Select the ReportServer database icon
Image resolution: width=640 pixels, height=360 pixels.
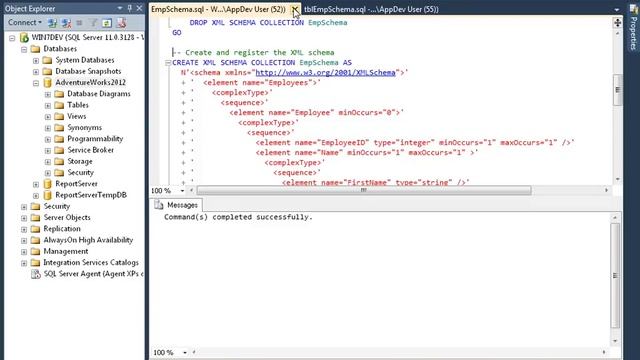pyautogui.click(x=48, y=184)
